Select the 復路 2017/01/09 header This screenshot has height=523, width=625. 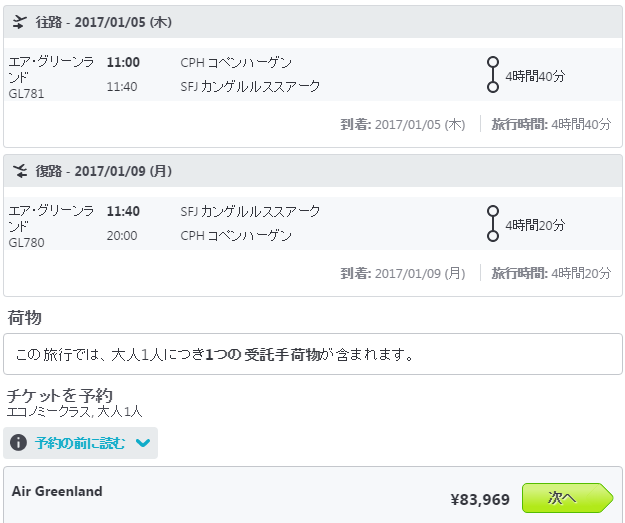point(313,171)
